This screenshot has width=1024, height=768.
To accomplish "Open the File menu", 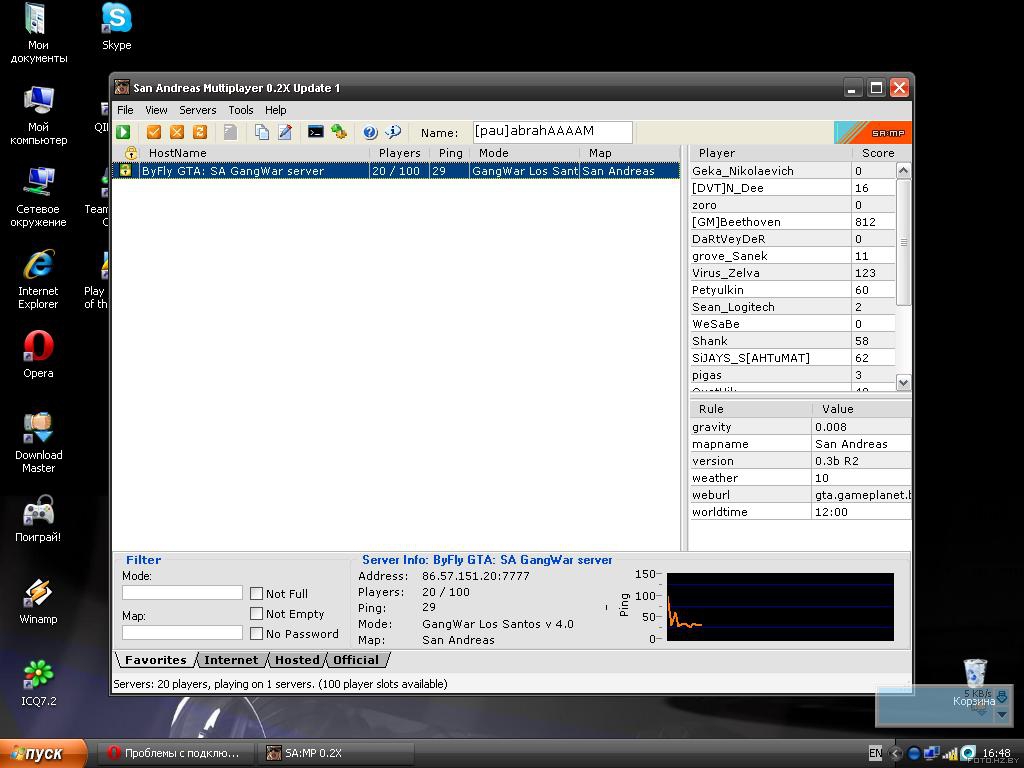I will point(125,110).
